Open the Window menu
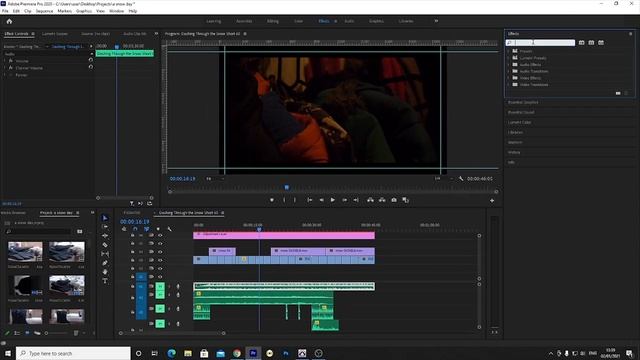Screen dimensions: 640x360 point(116,11)
